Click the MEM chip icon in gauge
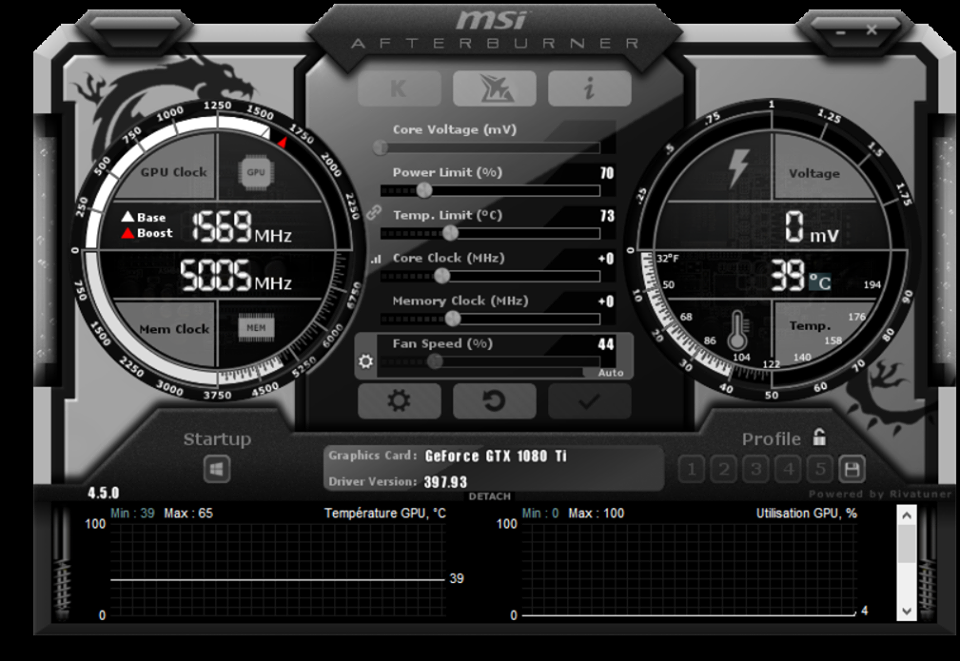Image resolution: width=960 pixels, height=661 pixels. pos(256,328)
